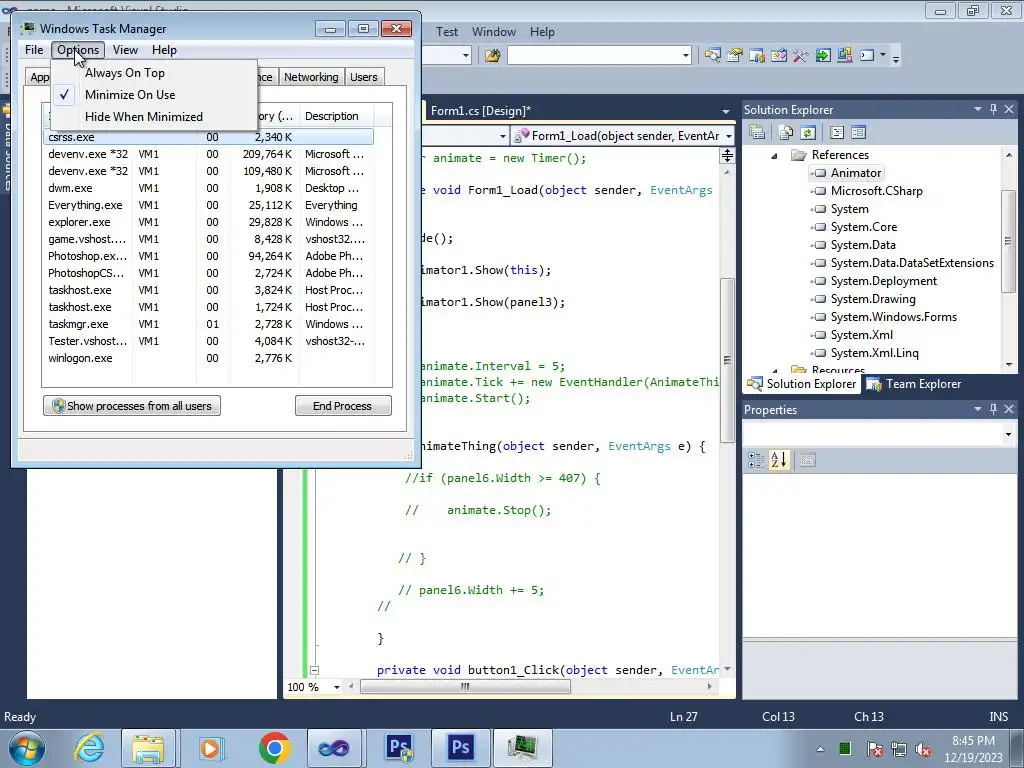
Task: Click the Find in Files binoculars-folder icon
Action: [x=492, y=56]
